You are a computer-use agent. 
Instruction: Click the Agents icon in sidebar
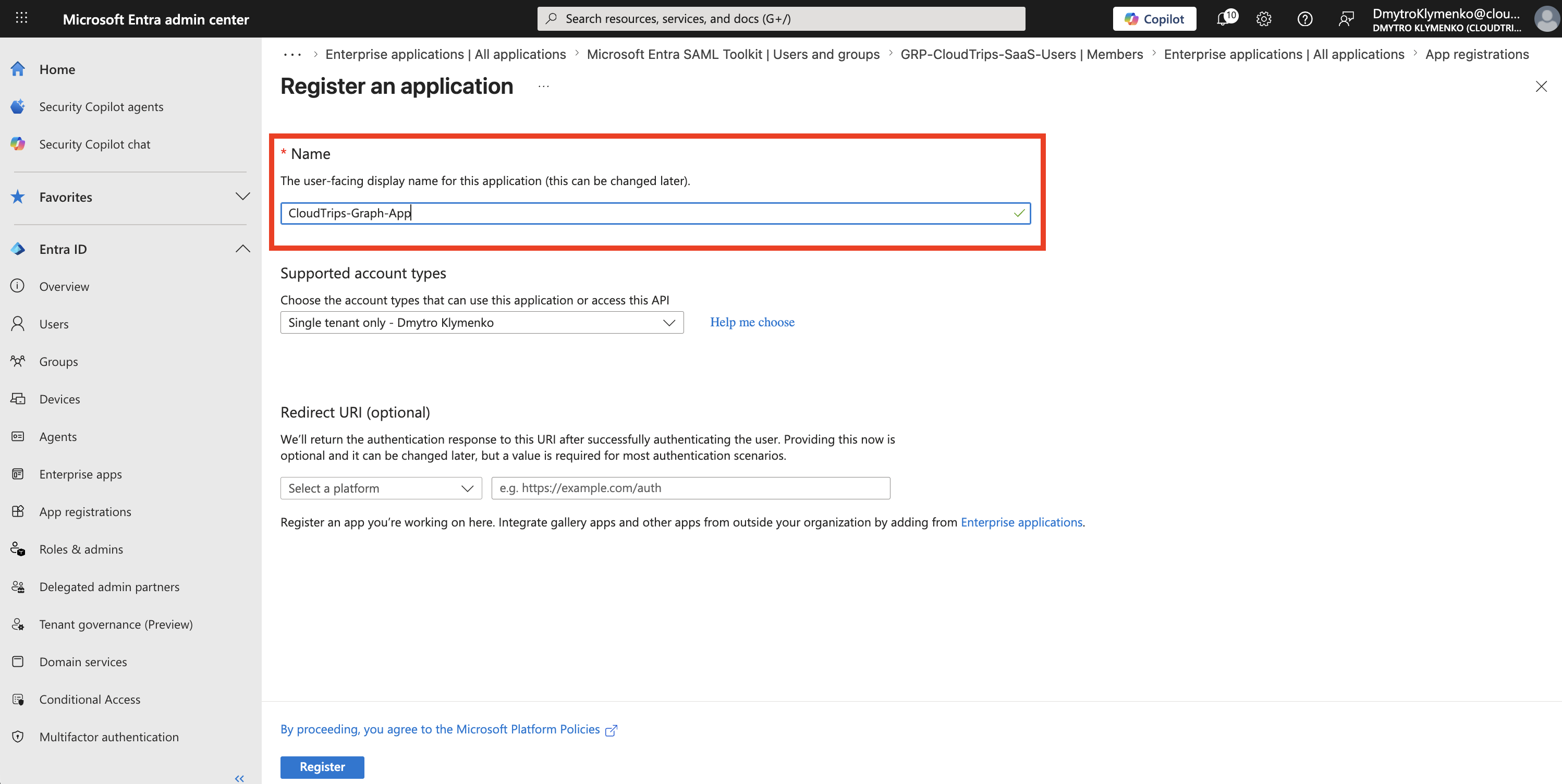(18, 436)
